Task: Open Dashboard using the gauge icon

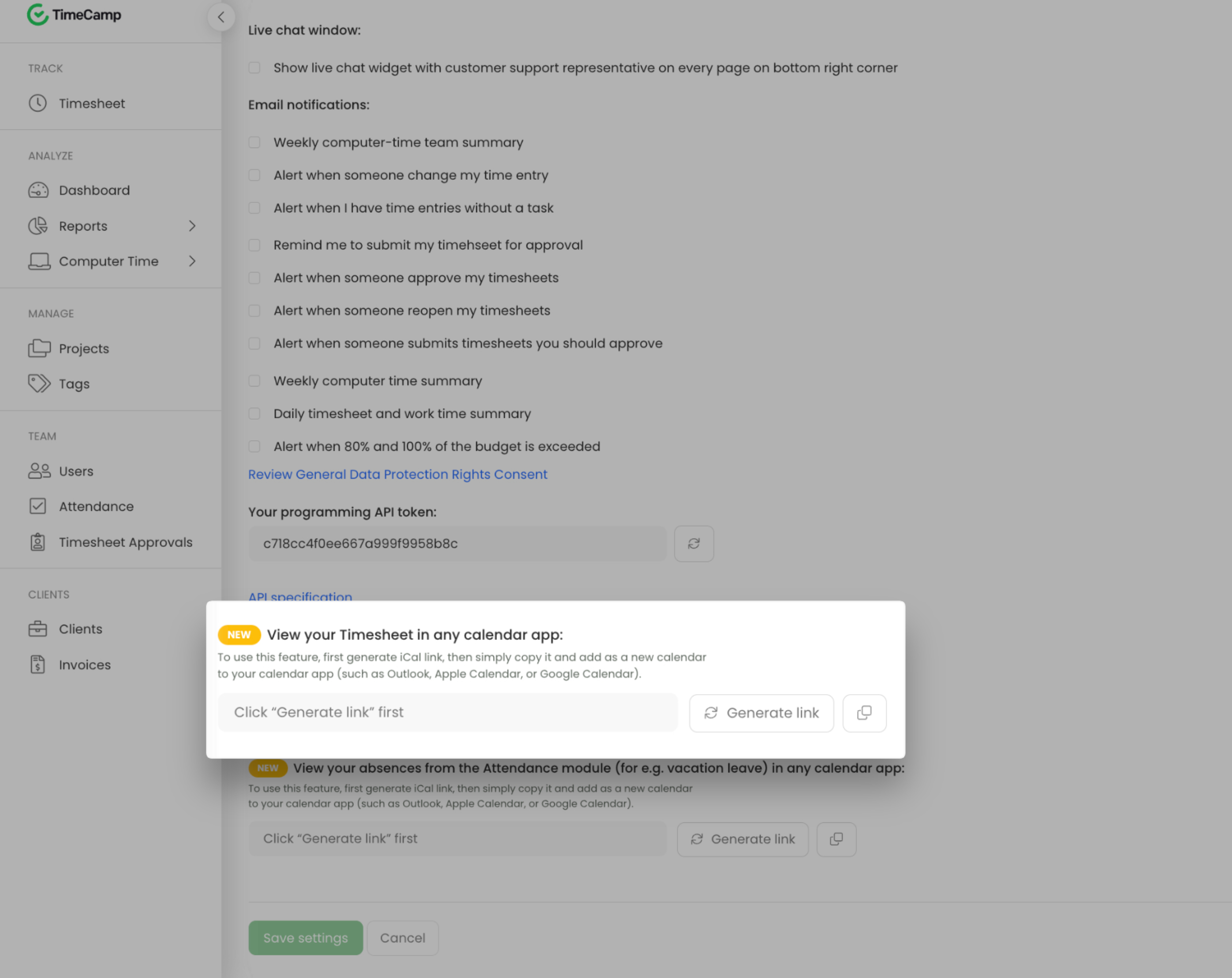Action: click(38, 190)
